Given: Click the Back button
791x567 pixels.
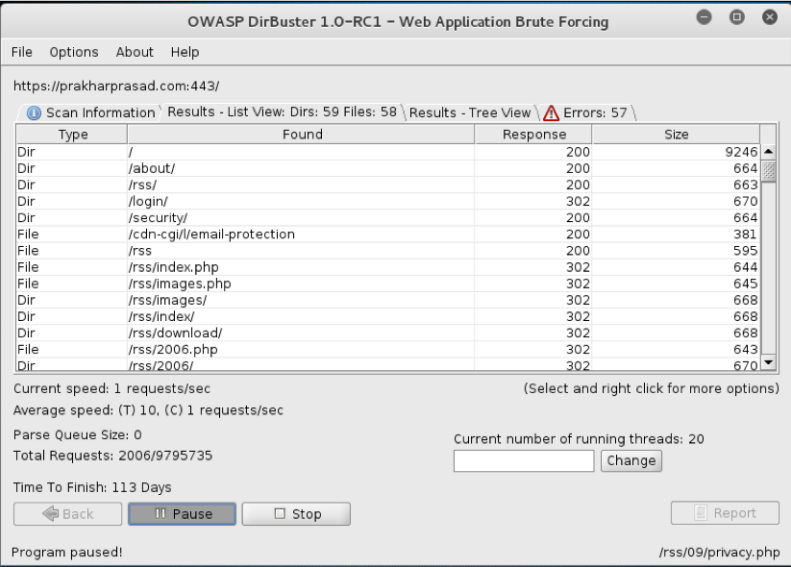Looking at the screenshot, I should [68, 514].
